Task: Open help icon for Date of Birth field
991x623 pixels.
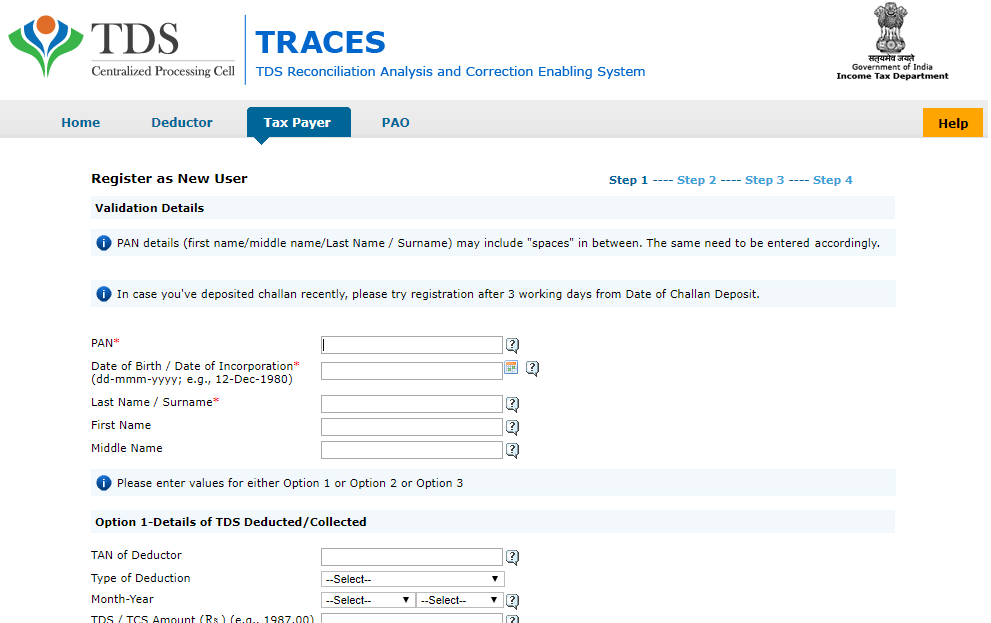Action: (533, 368)
